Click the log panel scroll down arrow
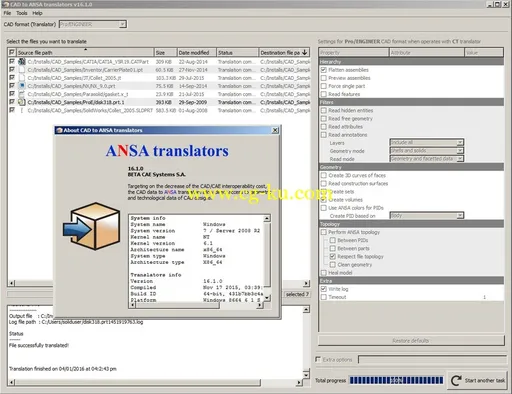The width and height of the screenshot is (512, 394). point(306,375)
